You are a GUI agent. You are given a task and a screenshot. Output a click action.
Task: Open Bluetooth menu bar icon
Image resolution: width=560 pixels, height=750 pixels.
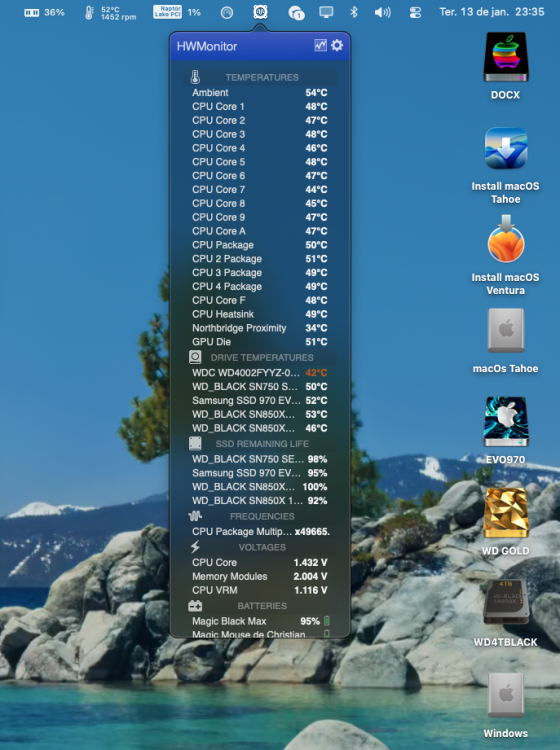tap(354, 12)
